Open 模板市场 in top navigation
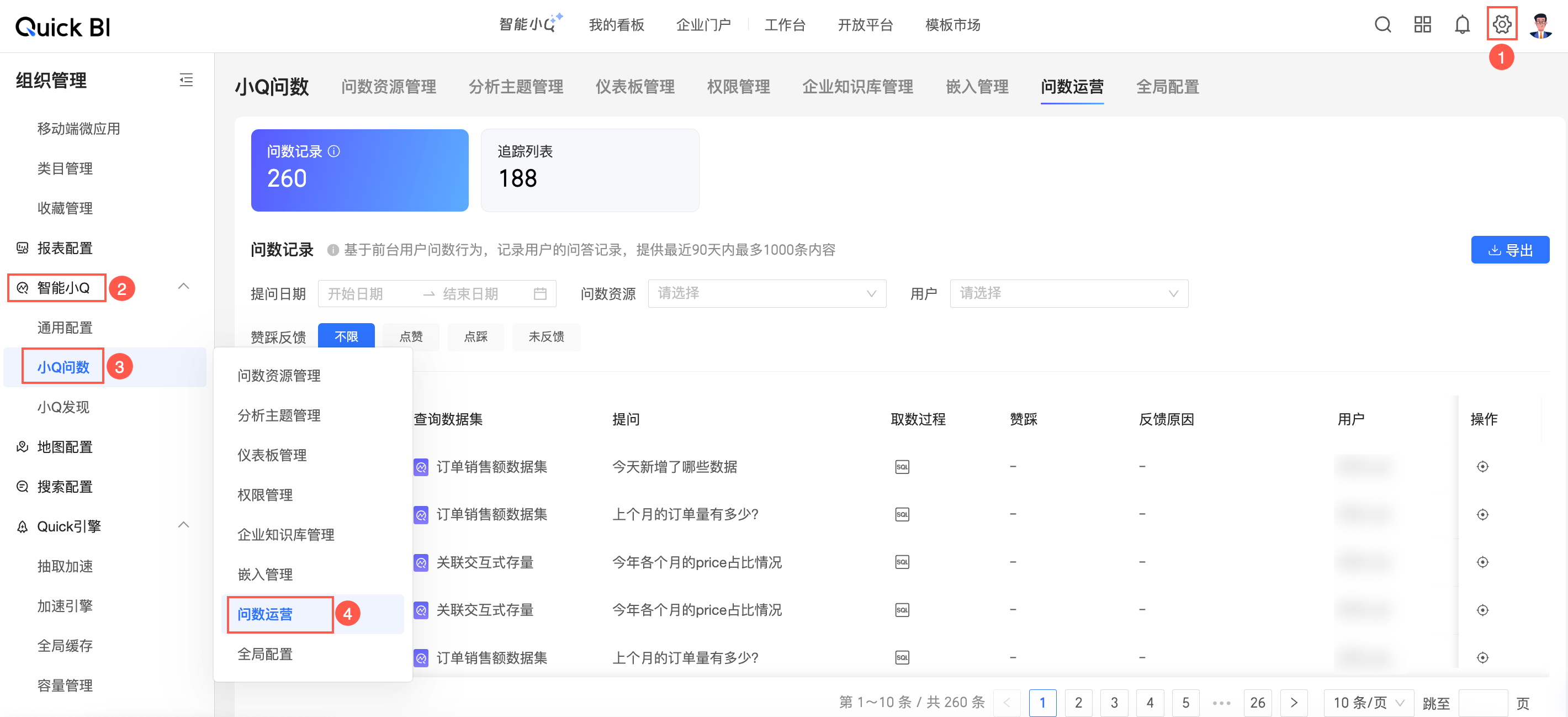The height and width of the screenshot is (717, 1568). click(952, 25)
